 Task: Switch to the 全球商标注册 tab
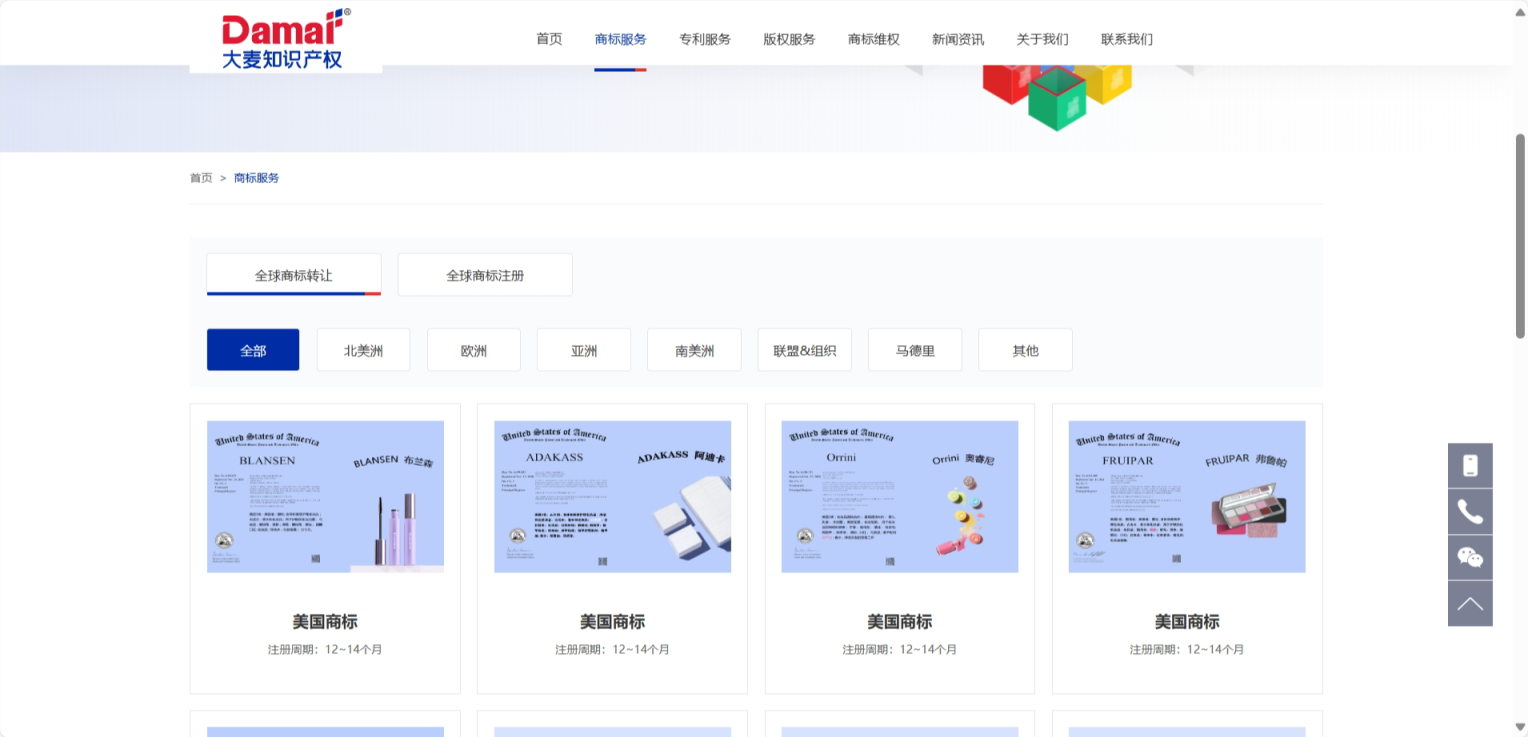[x=485, y=275]
